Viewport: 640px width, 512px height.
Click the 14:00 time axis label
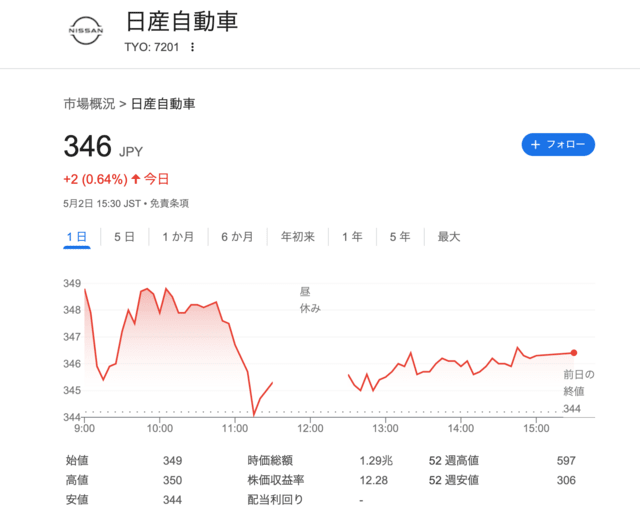[x=461, y=429]
